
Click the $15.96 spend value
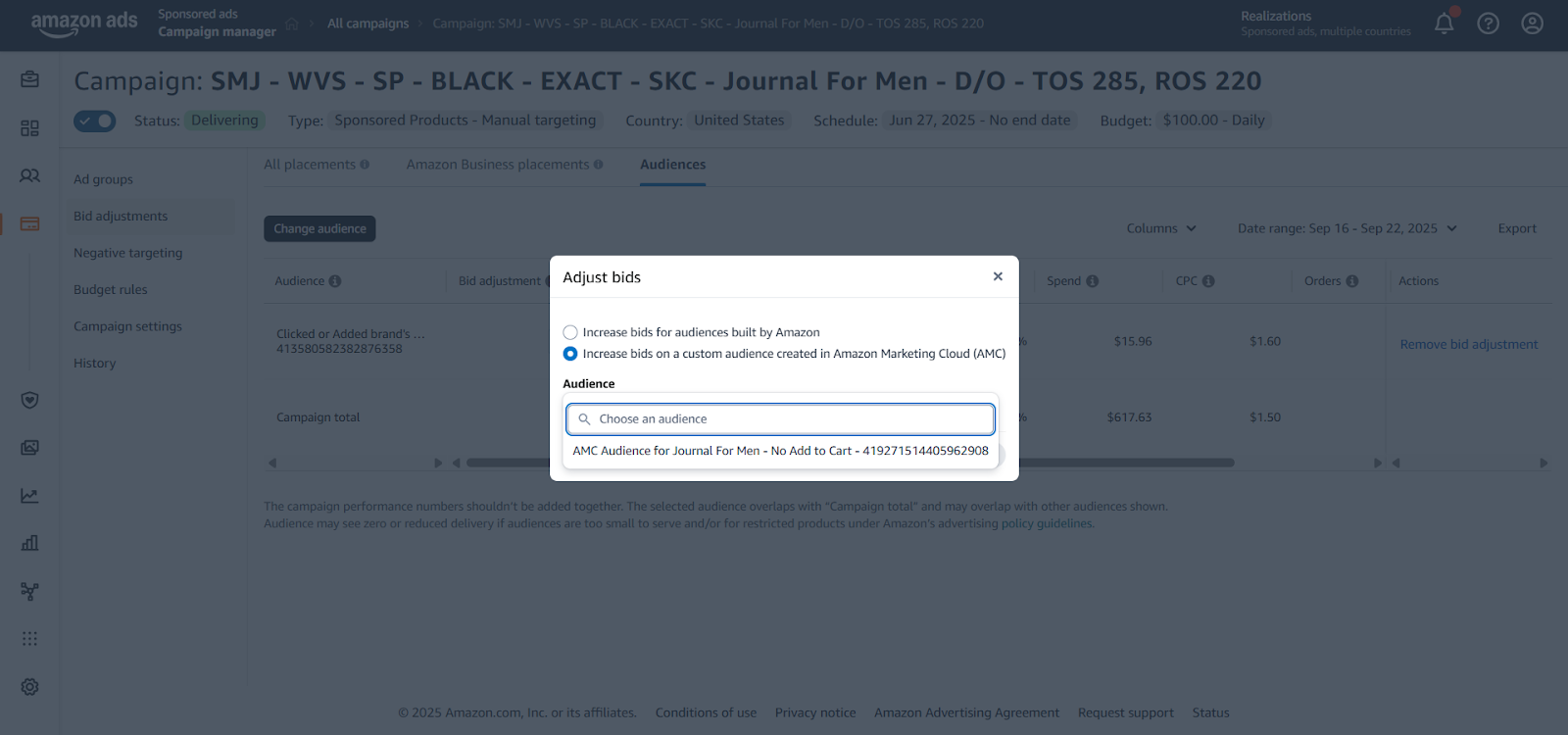tap(1133, 342)
